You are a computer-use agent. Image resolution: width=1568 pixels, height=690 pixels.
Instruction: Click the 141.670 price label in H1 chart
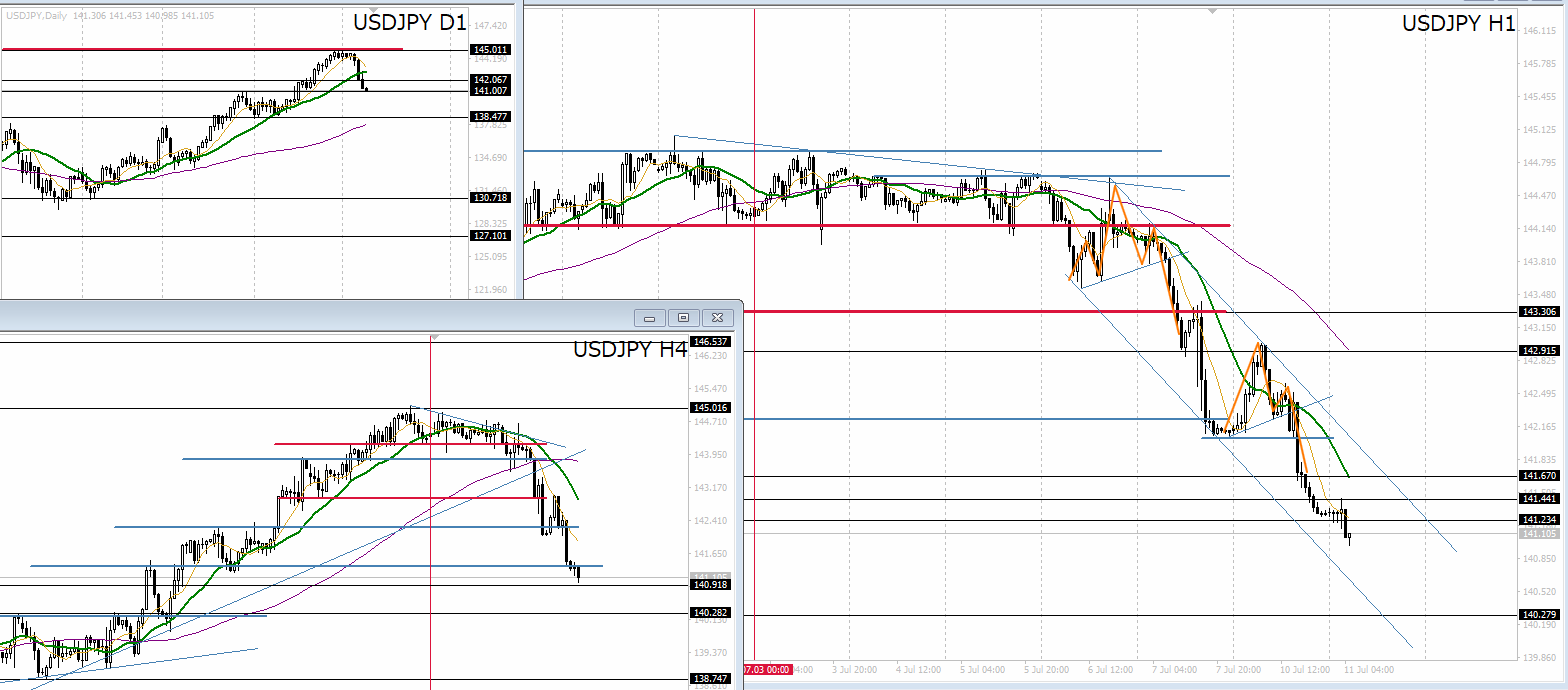pos(1539,475)
